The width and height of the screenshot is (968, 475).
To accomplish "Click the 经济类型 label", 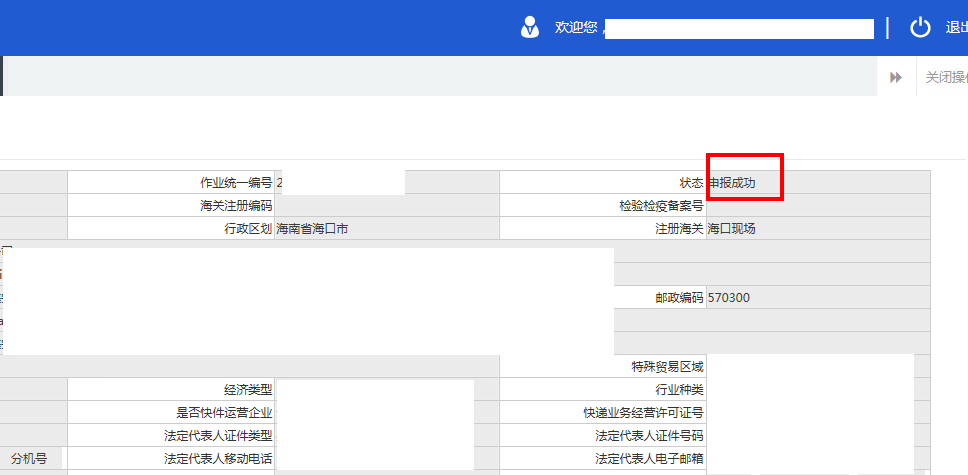I will [x=248, y=390].
